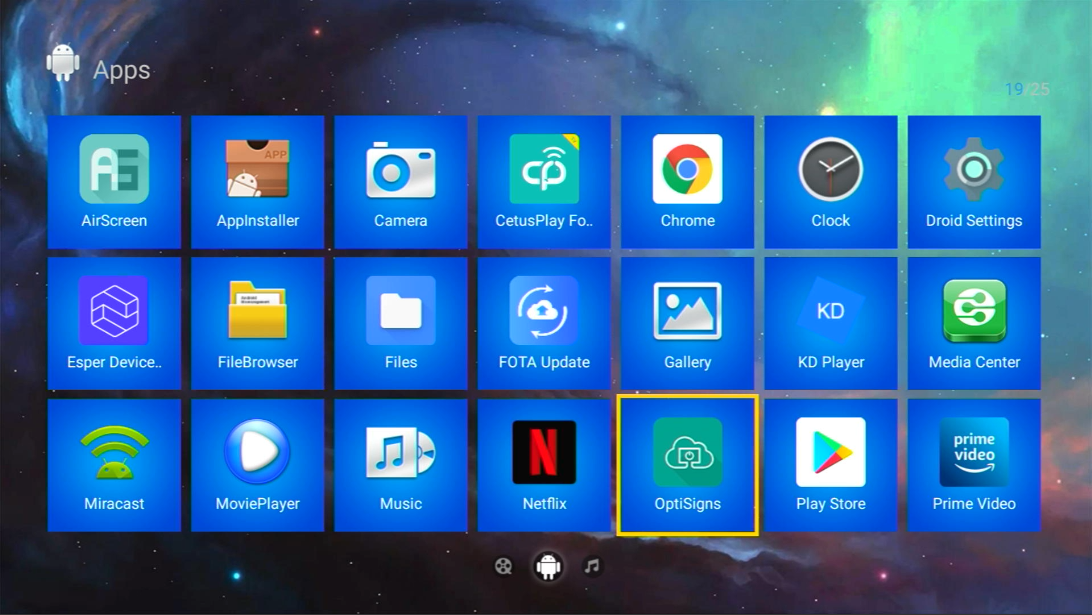1092x615 pixels.
Task: Open the Clock app
Action: point(831,182)
